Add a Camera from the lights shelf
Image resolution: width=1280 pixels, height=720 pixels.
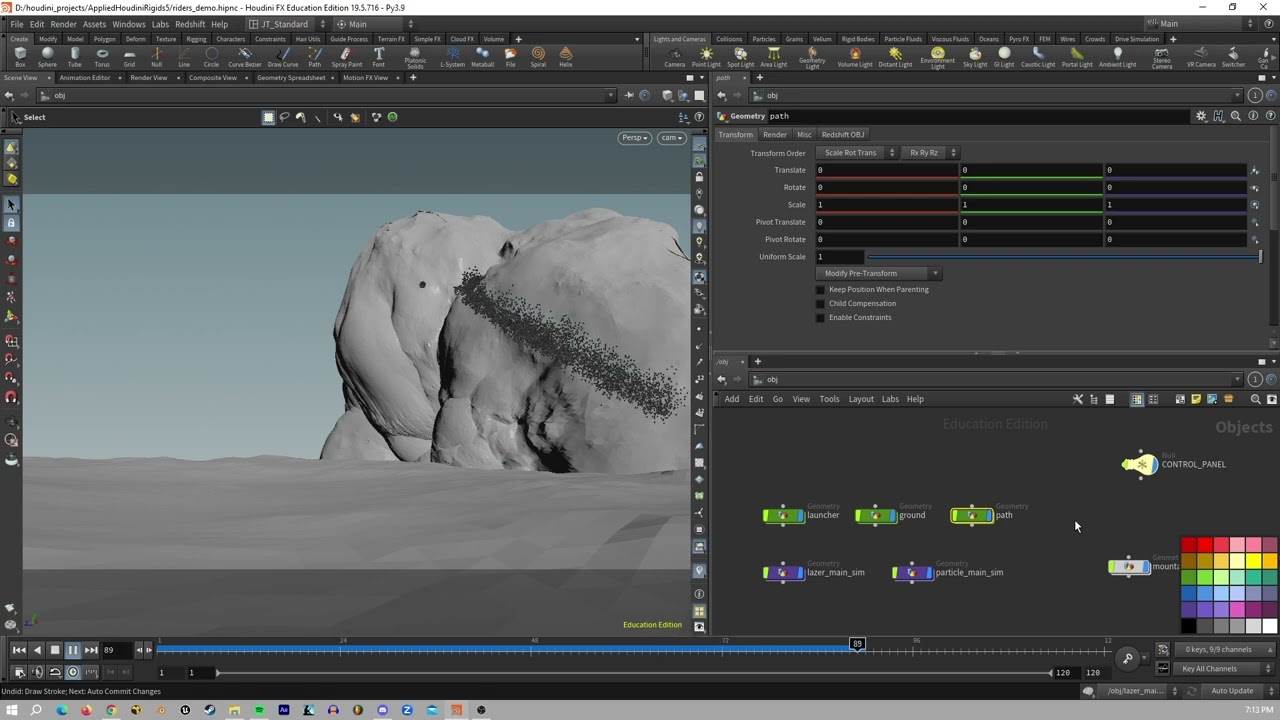tap(675, 57)
